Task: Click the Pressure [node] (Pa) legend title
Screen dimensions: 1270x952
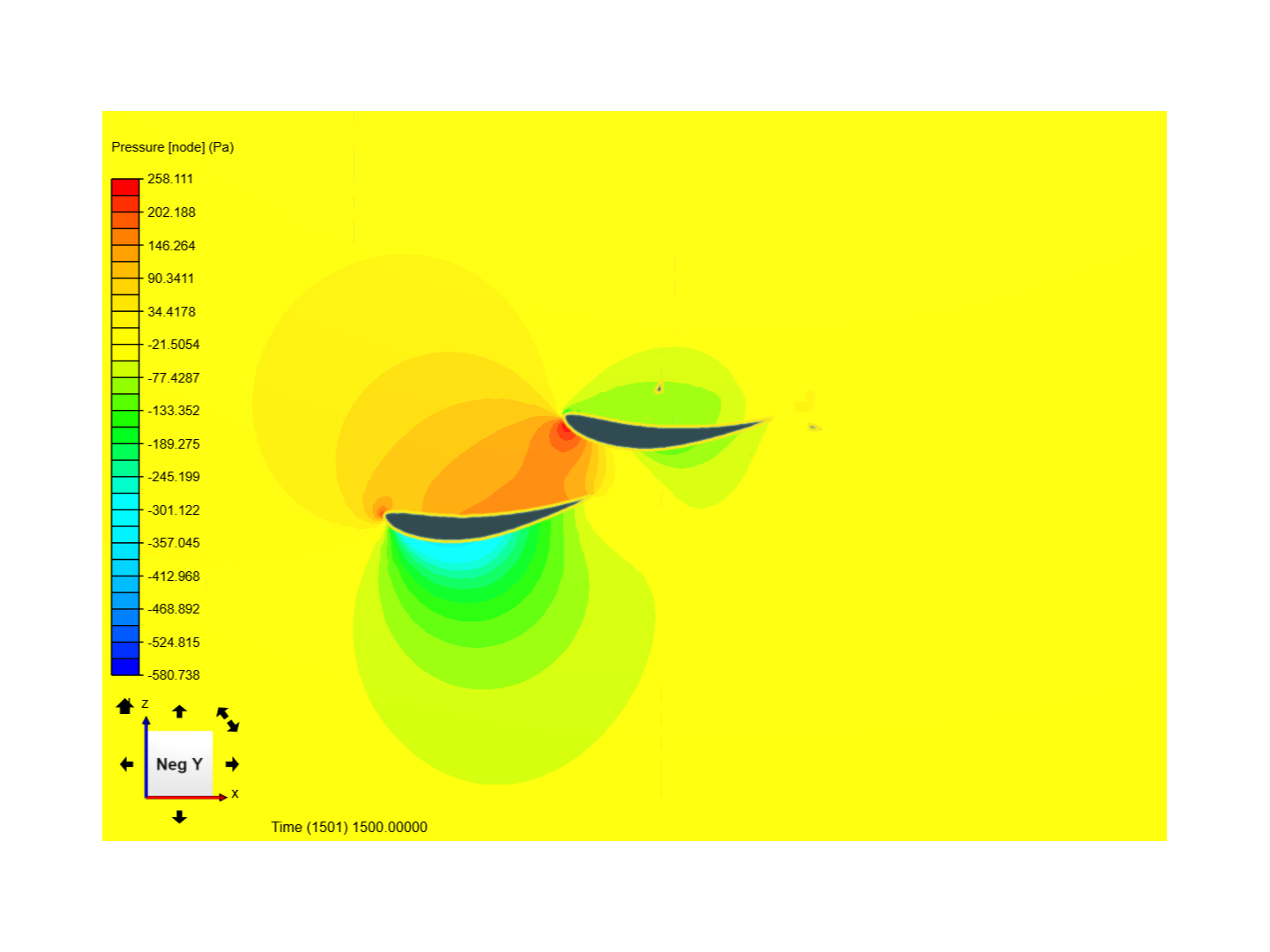Action: (173, 146)
